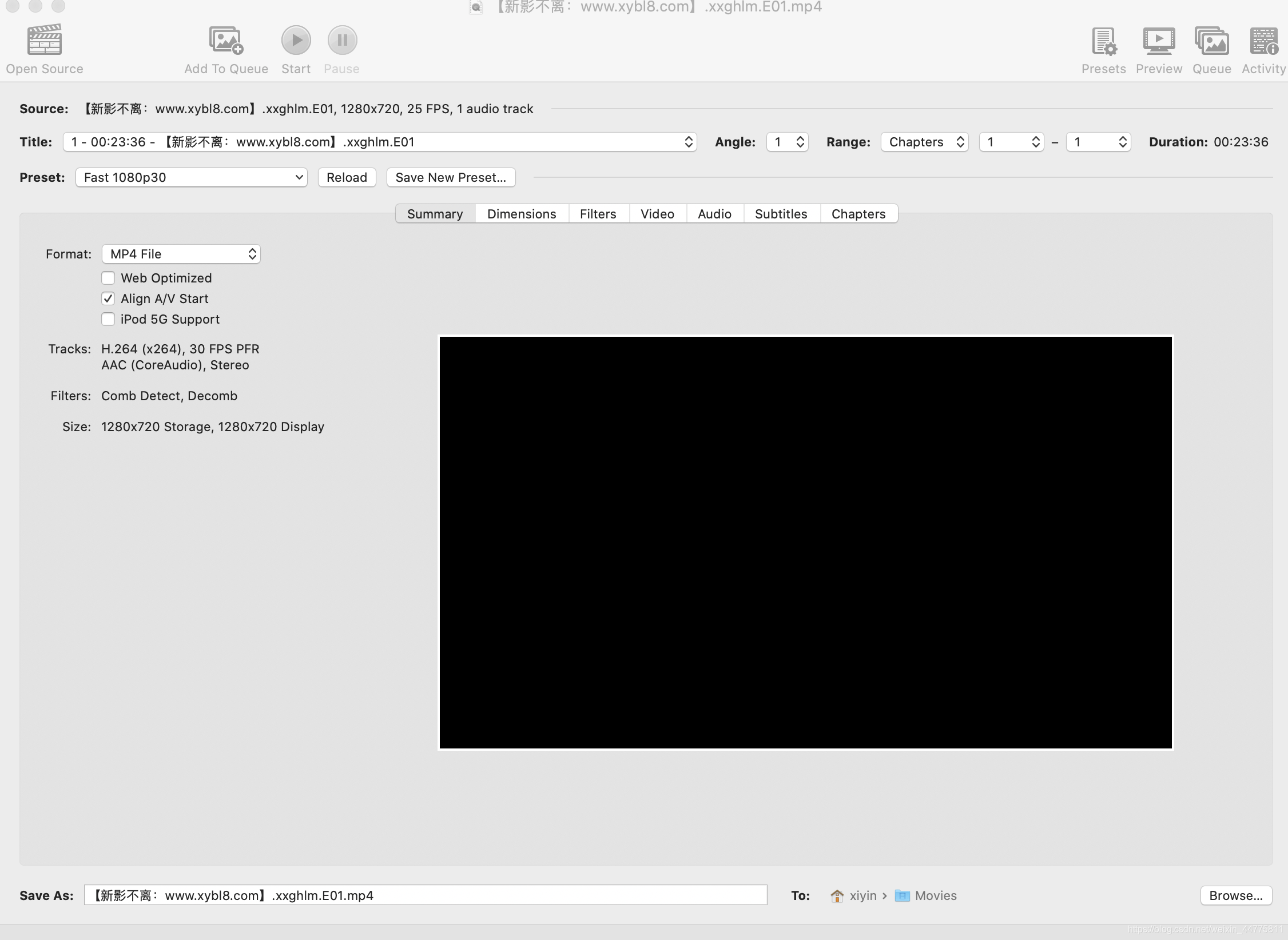Screen dimensions: 1288x940
Task: Click the Save New Preset button
Action: tap(451, 177)
